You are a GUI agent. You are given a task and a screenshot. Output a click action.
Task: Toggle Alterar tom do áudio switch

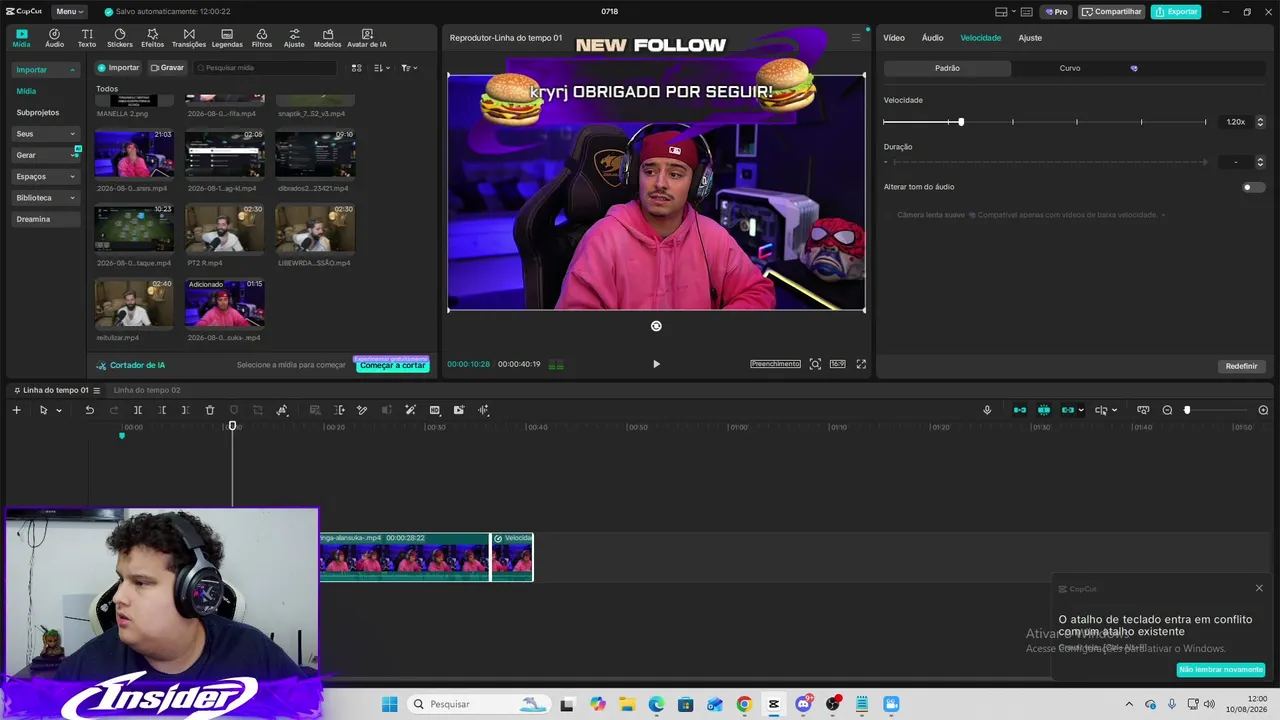(1252, 187)
